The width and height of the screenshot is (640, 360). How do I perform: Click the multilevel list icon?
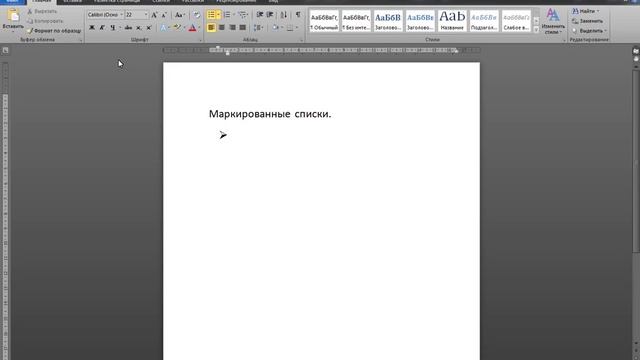pos(242,15)
